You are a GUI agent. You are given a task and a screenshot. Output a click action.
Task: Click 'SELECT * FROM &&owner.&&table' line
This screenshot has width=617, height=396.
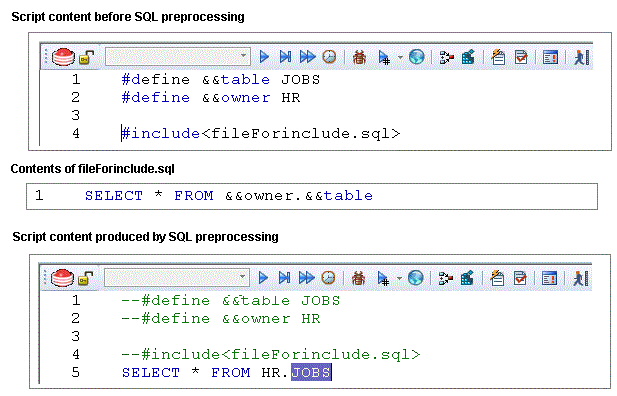pos(229,196)
